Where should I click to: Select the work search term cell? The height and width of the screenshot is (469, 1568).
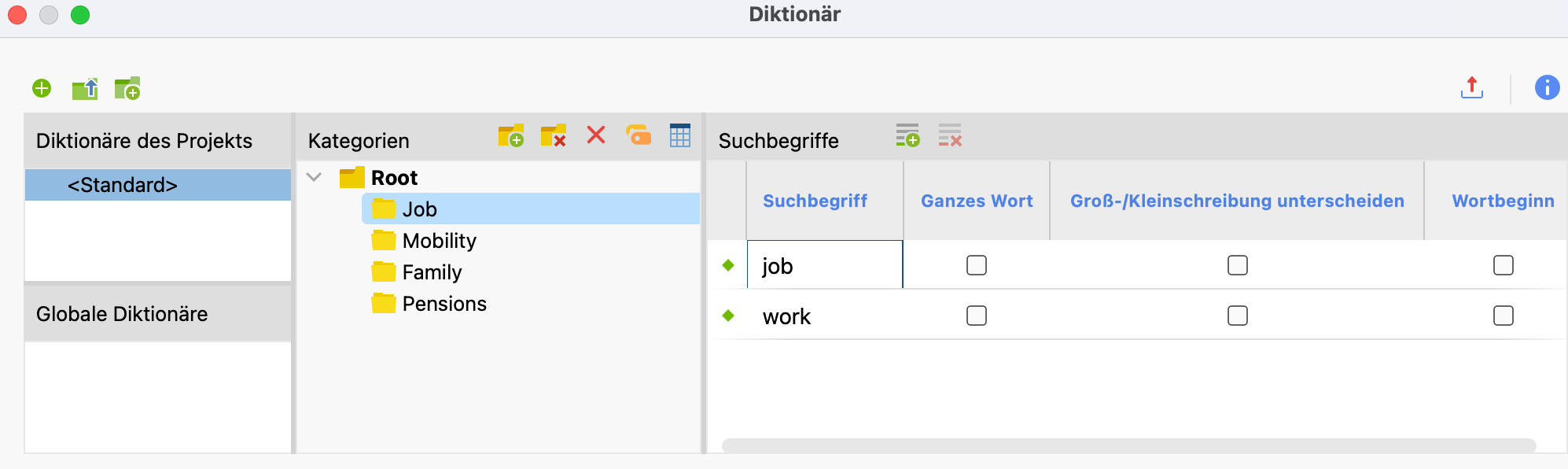pyautogui.click(x=825, y=316)
